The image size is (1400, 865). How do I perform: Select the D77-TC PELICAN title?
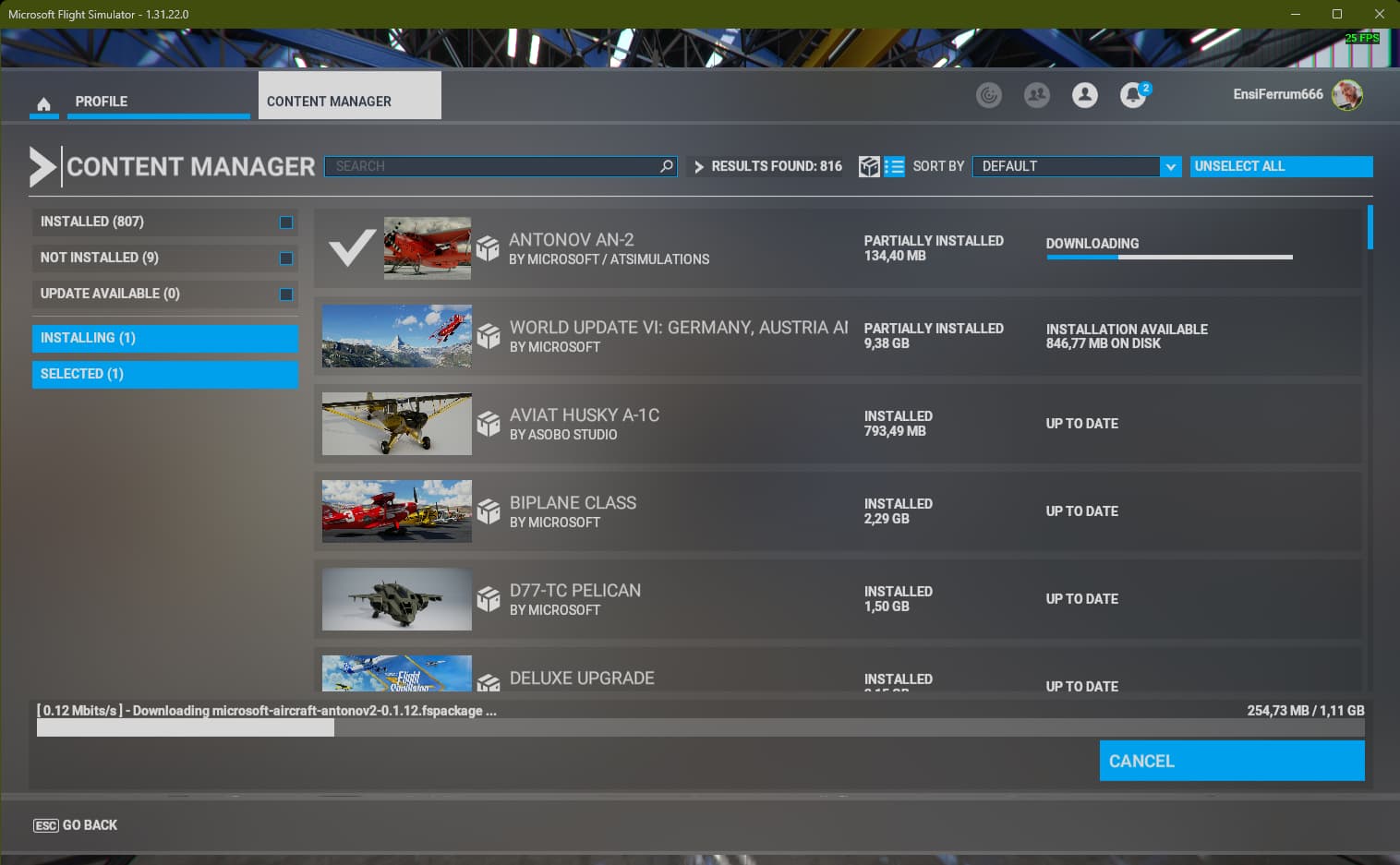(x=575, y=591)
